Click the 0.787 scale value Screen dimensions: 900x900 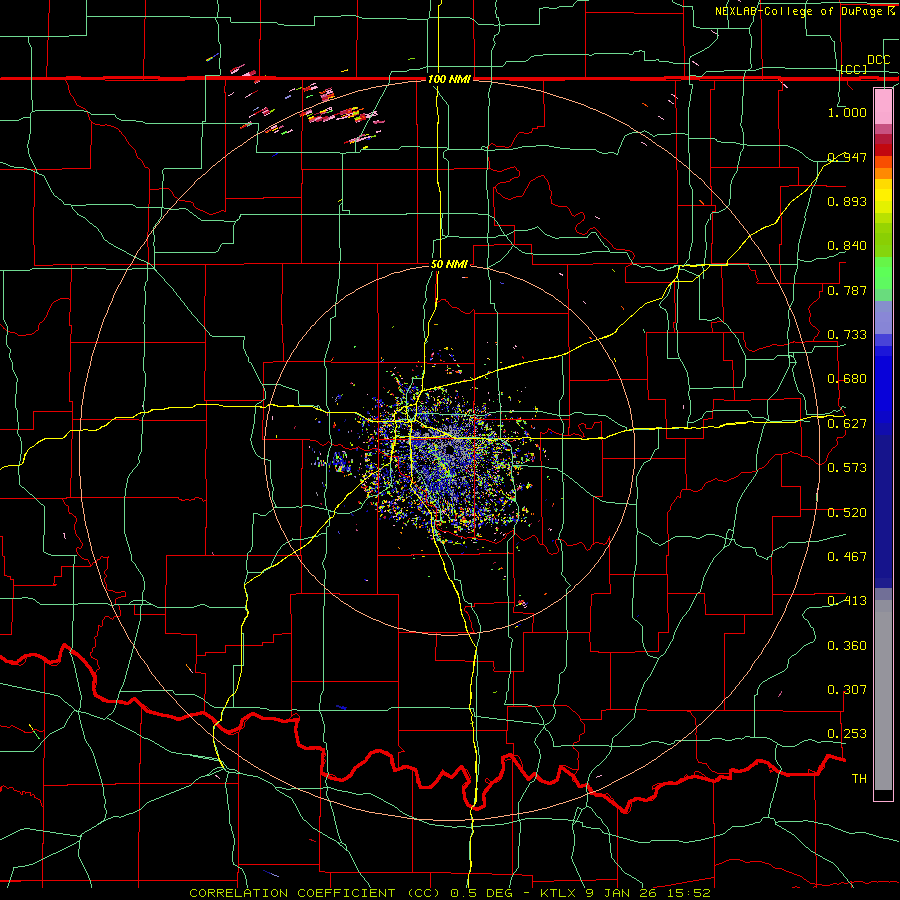click(847, 290)
